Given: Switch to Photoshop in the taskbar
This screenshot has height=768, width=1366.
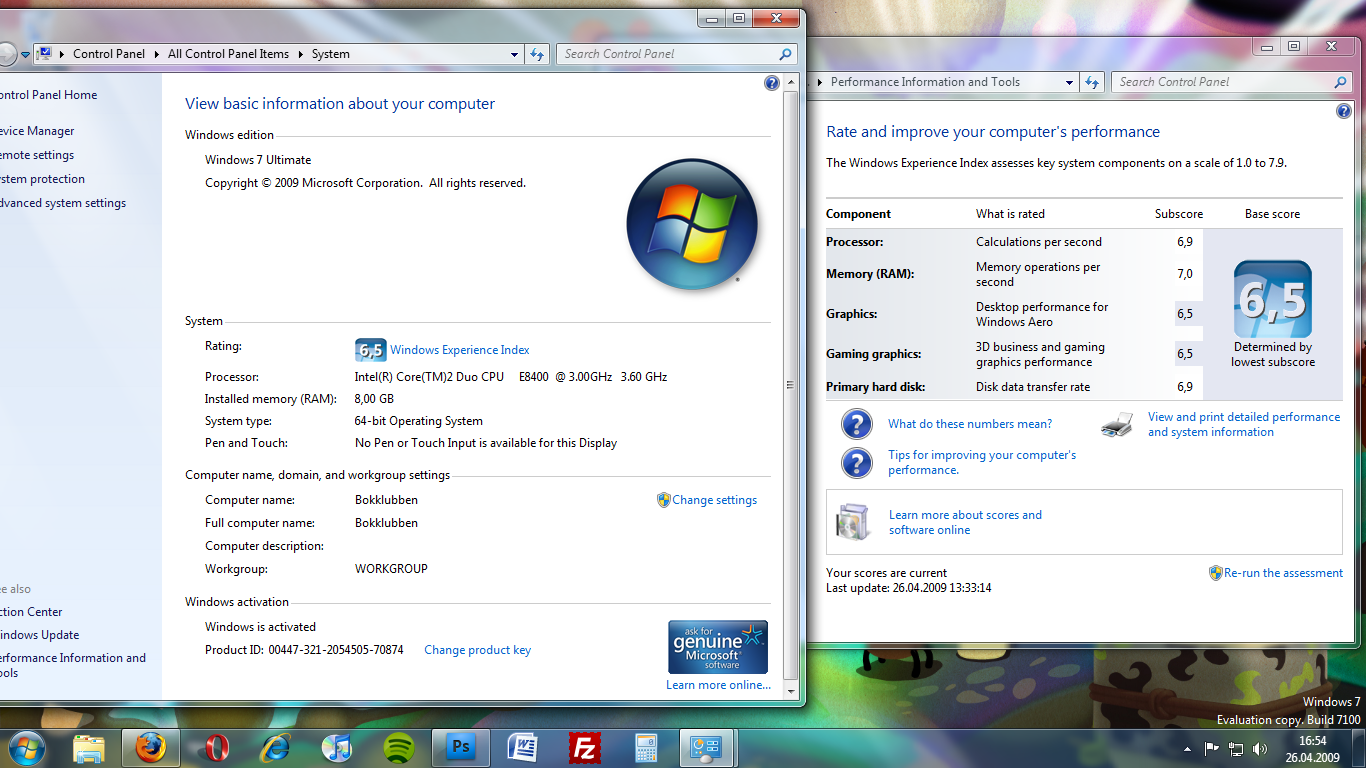Looking at the screenshot, I should point(461,747).
